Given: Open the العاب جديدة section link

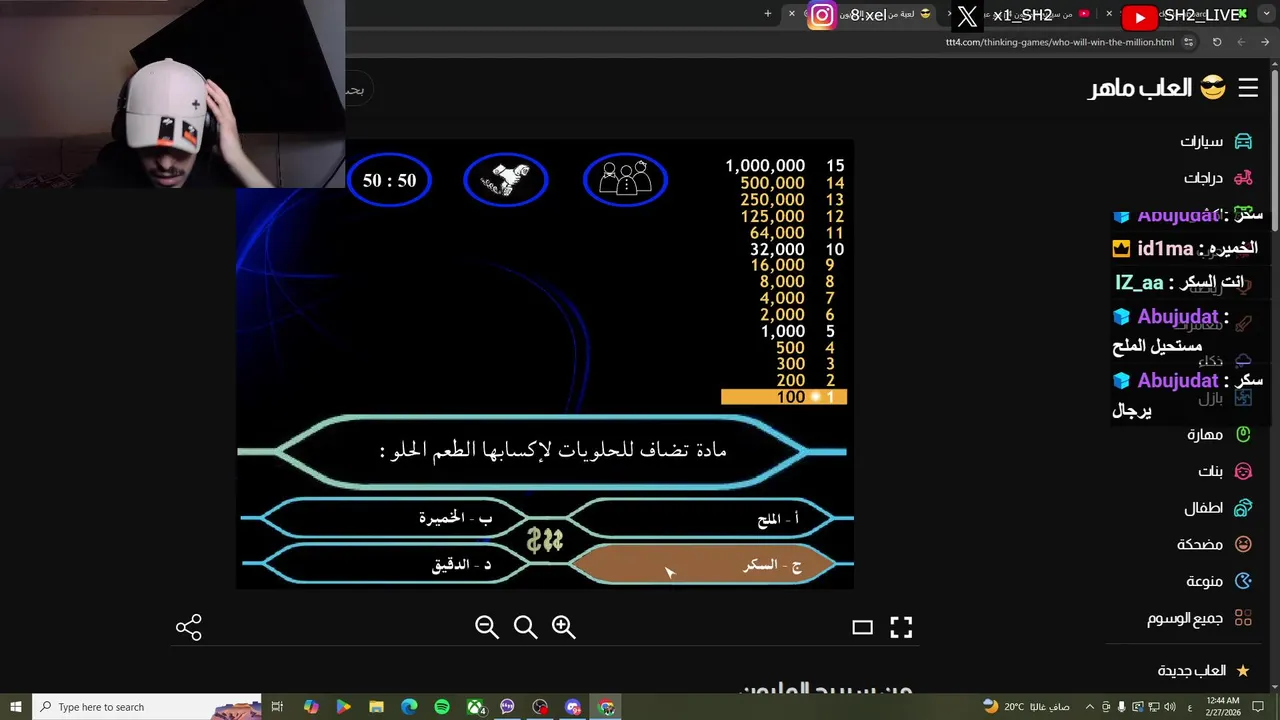Looking at the screenshot, I should point(1191,671).
